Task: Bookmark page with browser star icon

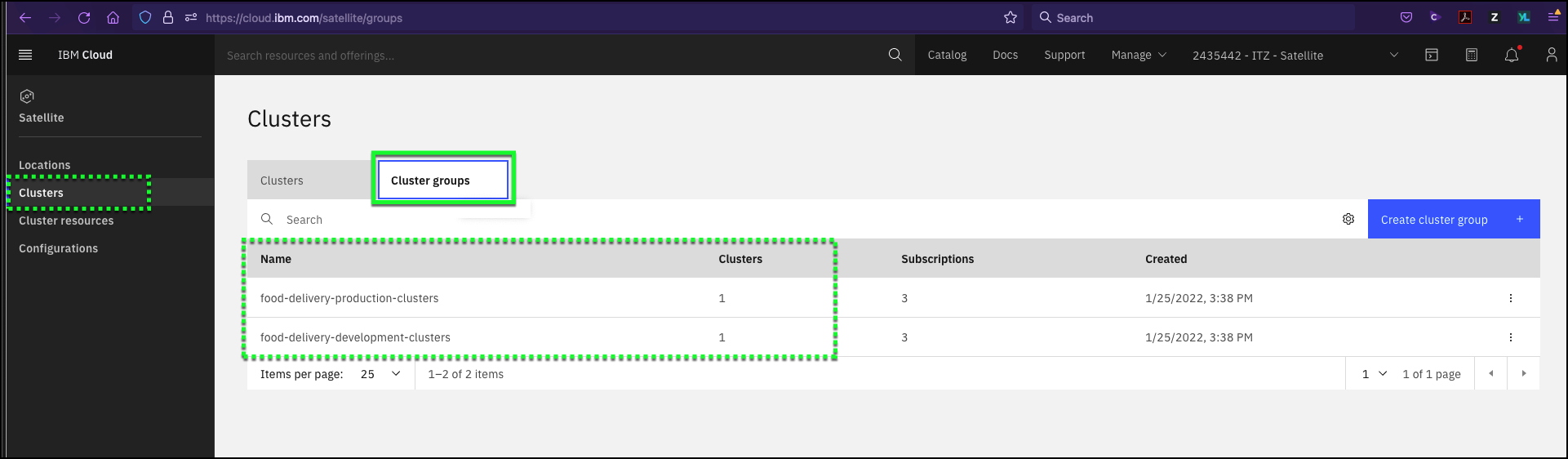Action: point(1011,17)
